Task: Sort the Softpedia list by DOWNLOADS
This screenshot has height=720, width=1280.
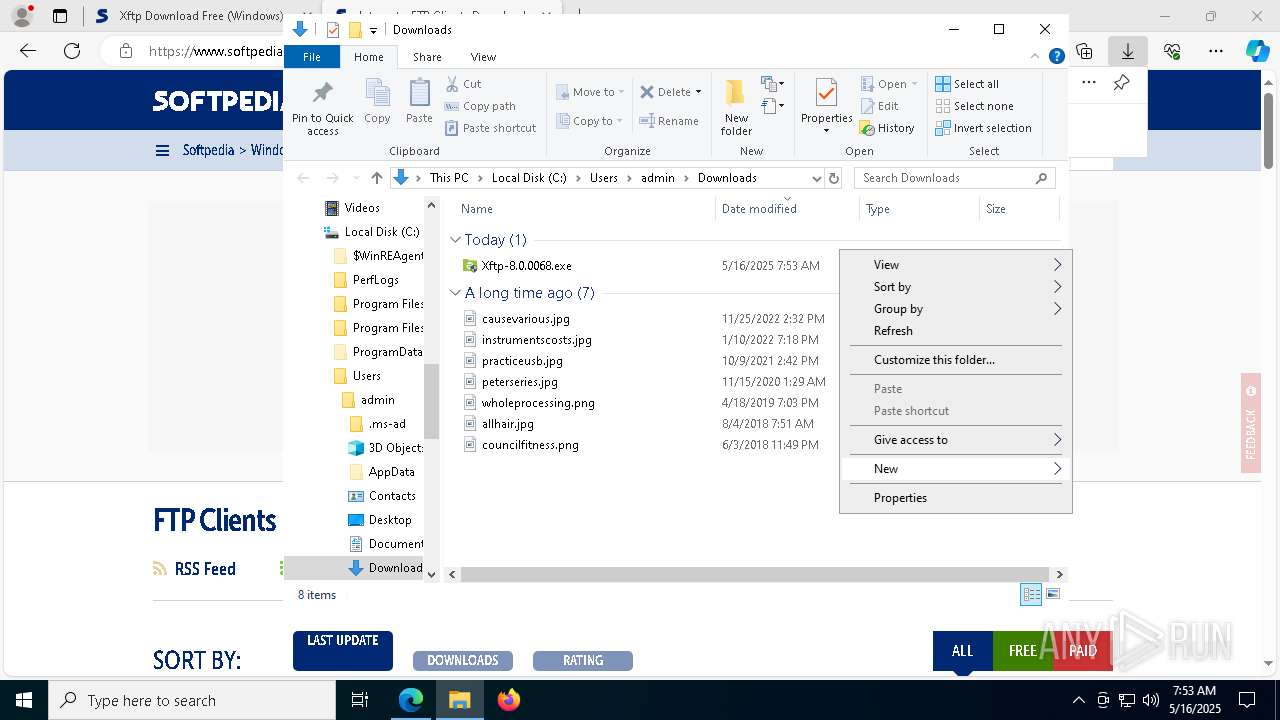Action: click(x=463, y=661)
